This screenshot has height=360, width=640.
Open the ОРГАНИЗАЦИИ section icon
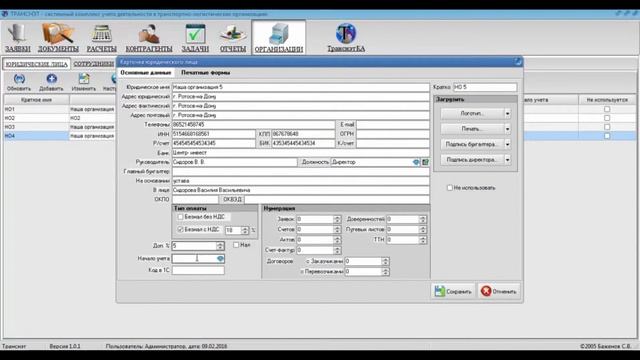pos(279,34)
